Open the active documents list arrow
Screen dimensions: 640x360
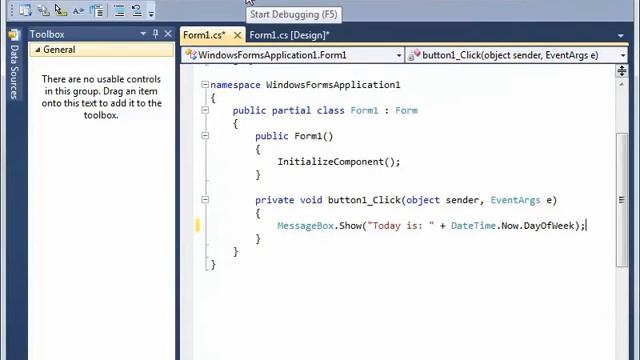click(620, 36)
